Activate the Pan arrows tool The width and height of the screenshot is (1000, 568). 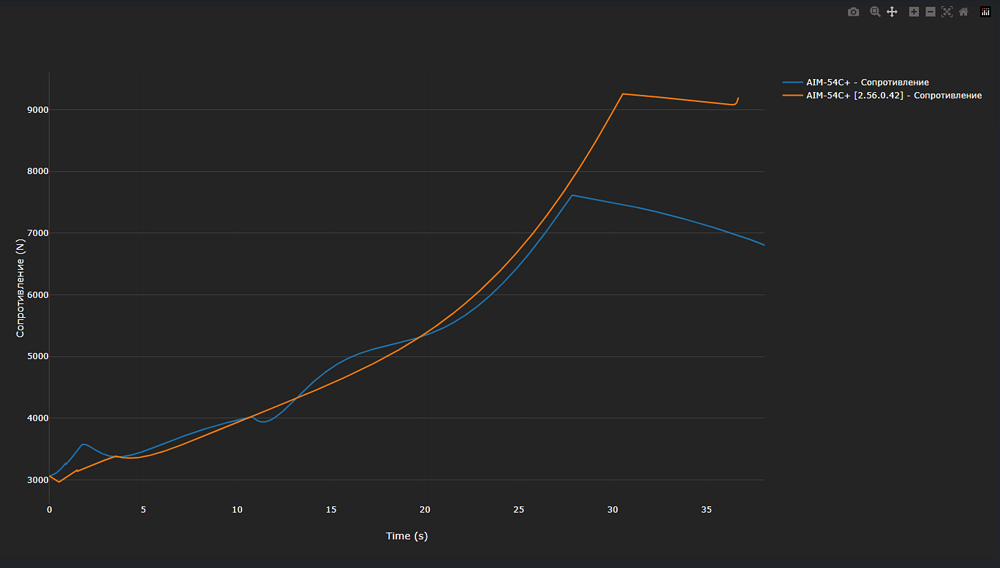(x=892, y=12)
